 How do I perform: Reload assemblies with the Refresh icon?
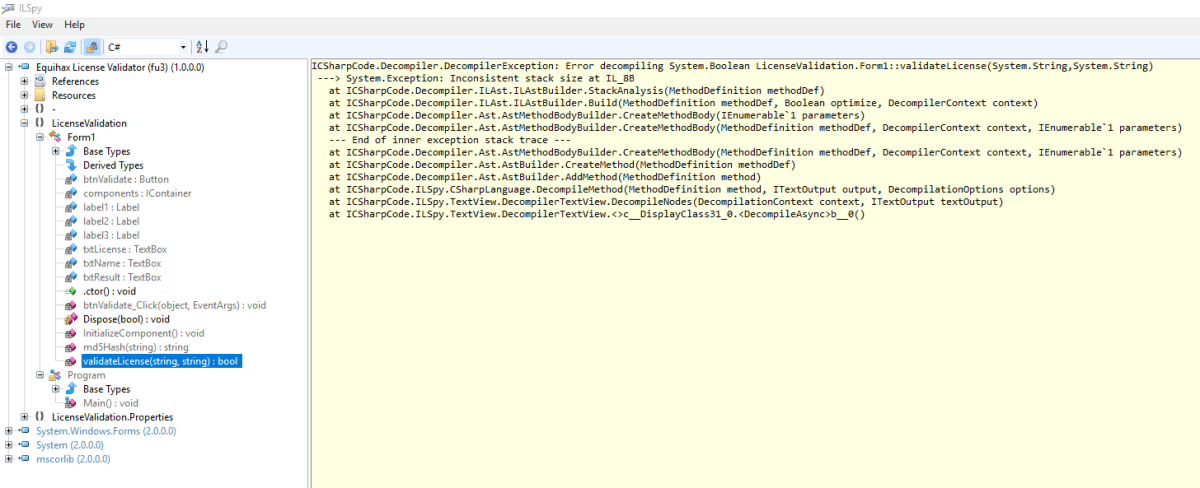click(x=70, y=47)
